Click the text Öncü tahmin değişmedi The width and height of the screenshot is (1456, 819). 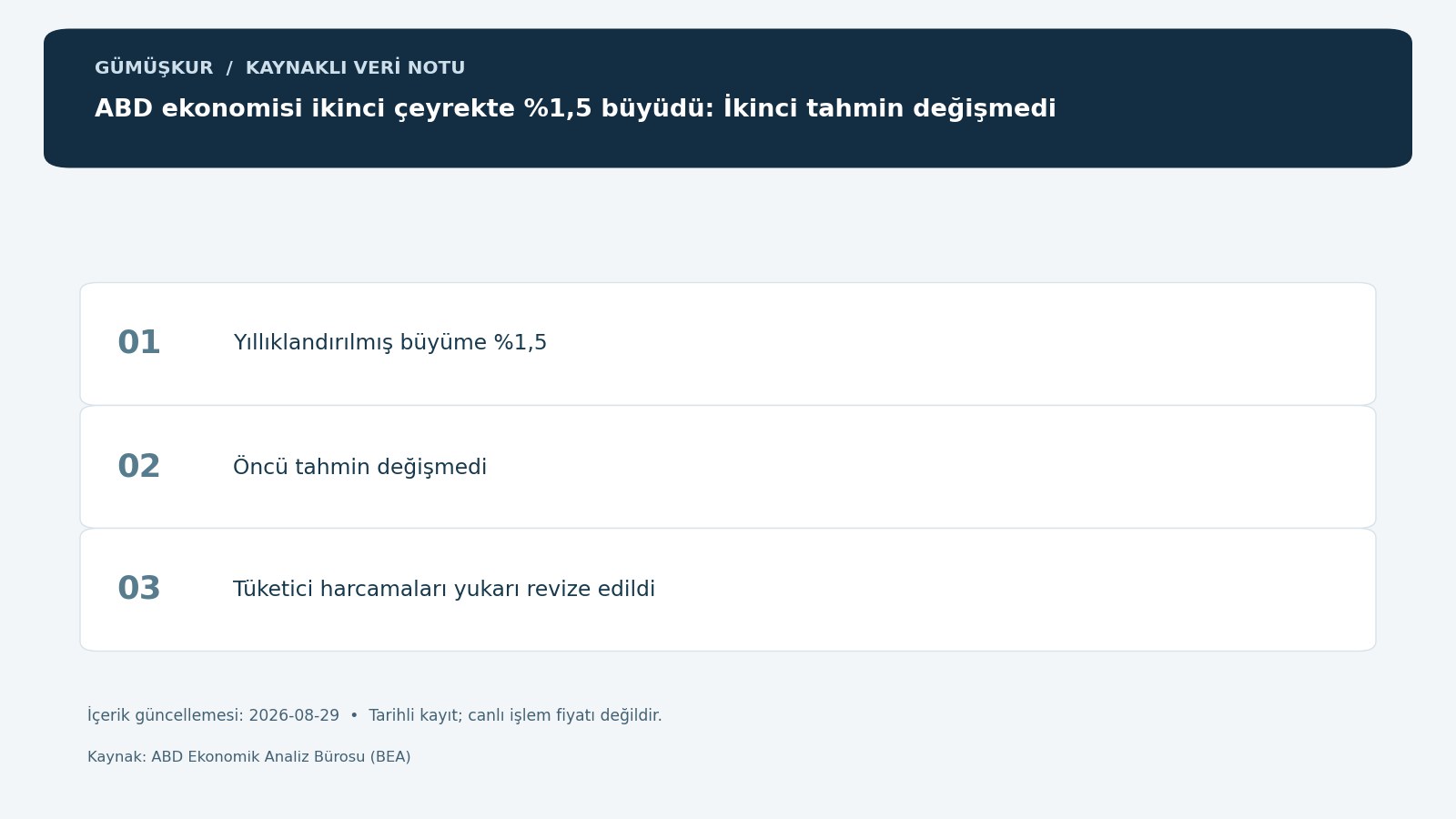tap(360, 467)
